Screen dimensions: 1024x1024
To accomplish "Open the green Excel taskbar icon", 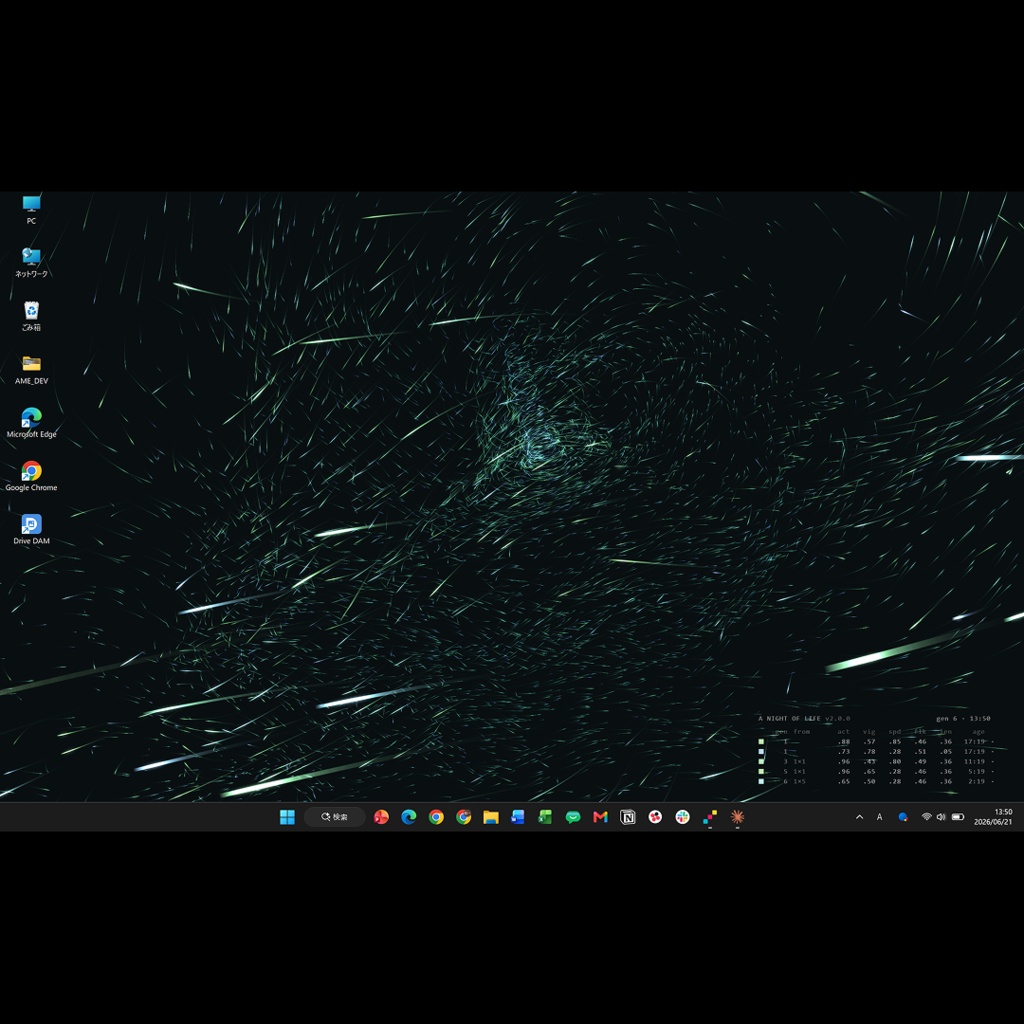I will (545, 817).
